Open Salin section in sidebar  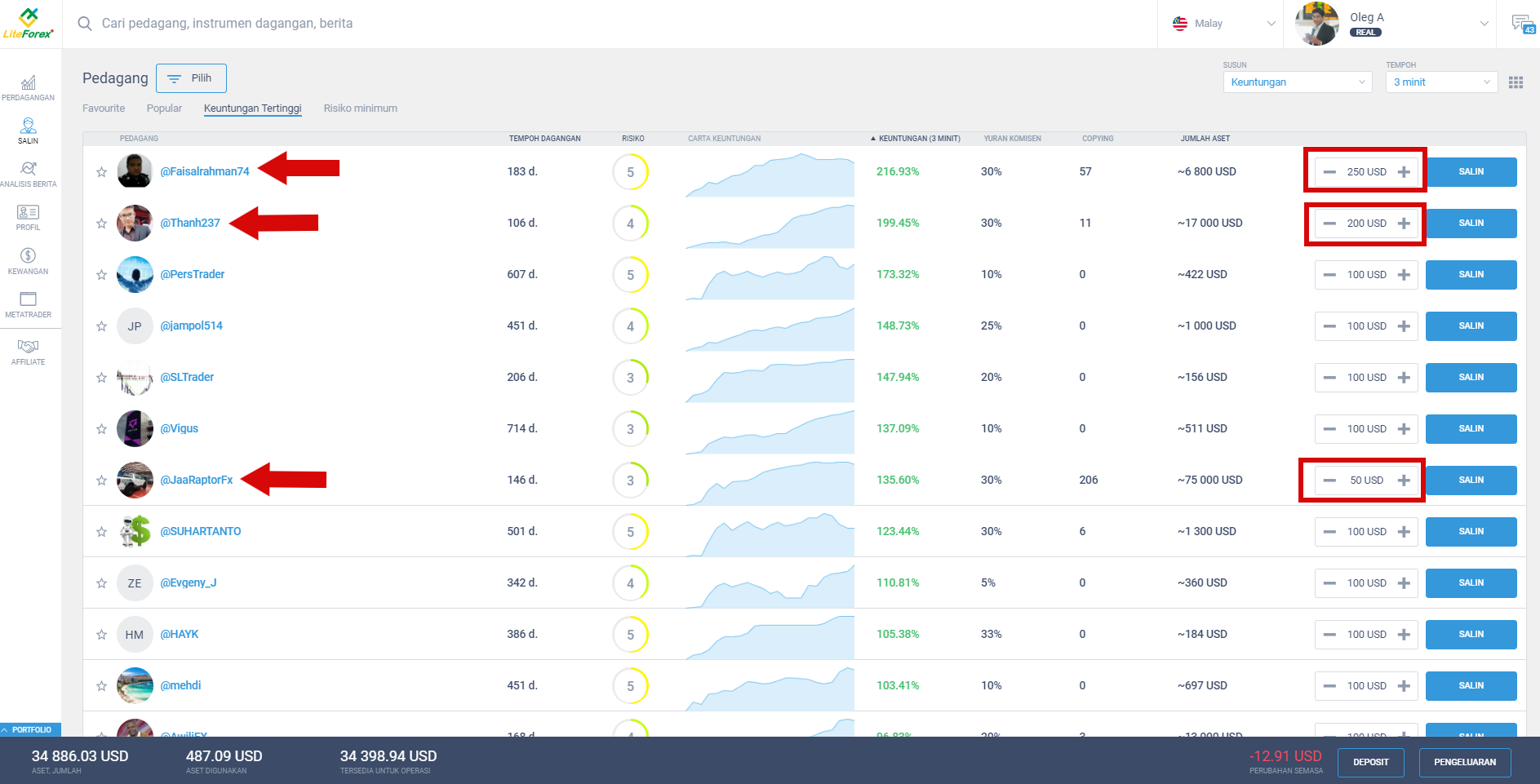point(29,131)
